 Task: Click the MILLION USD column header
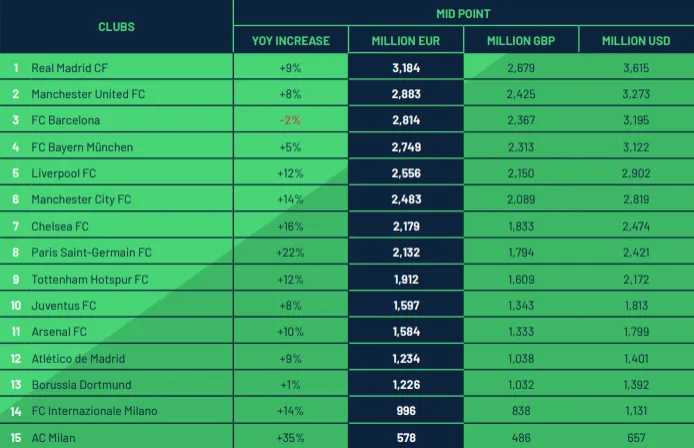636,41
